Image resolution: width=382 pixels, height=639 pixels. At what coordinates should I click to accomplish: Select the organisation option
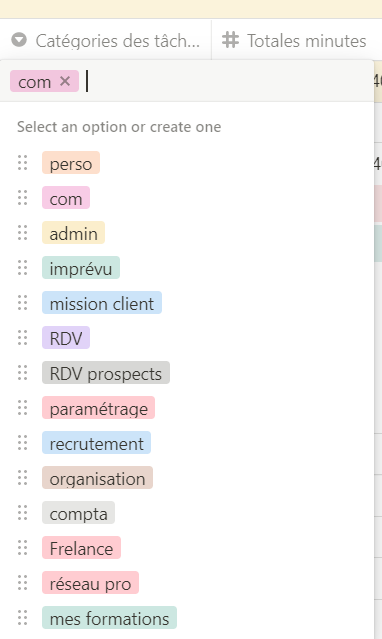point(97,478)
